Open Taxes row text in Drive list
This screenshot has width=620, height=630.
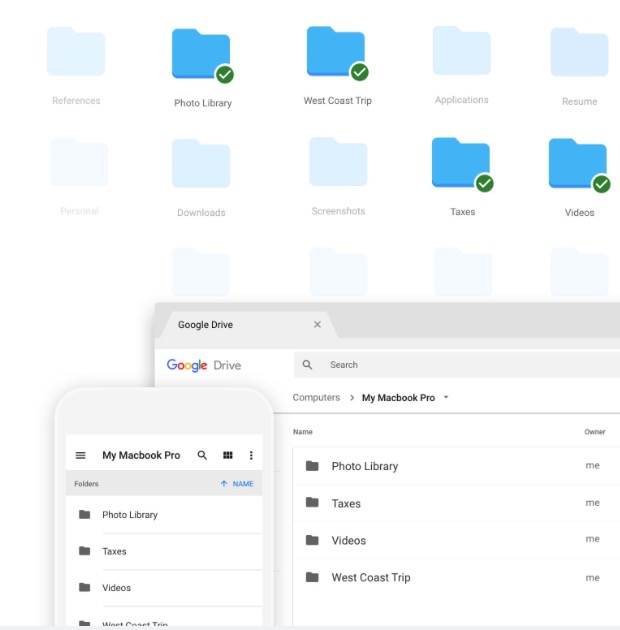click(346, 503)
